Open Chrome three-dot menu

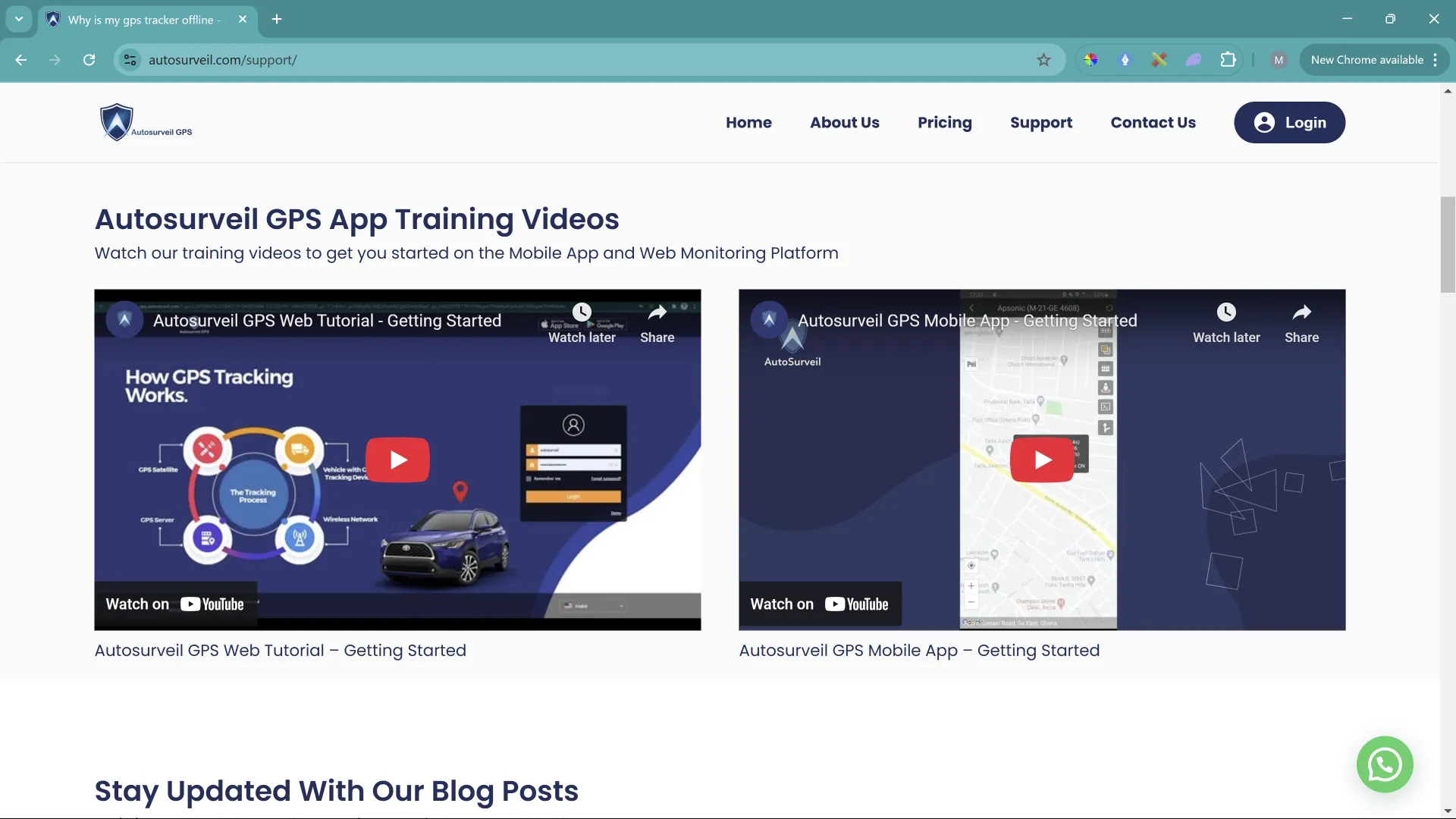click(1436, 60)
